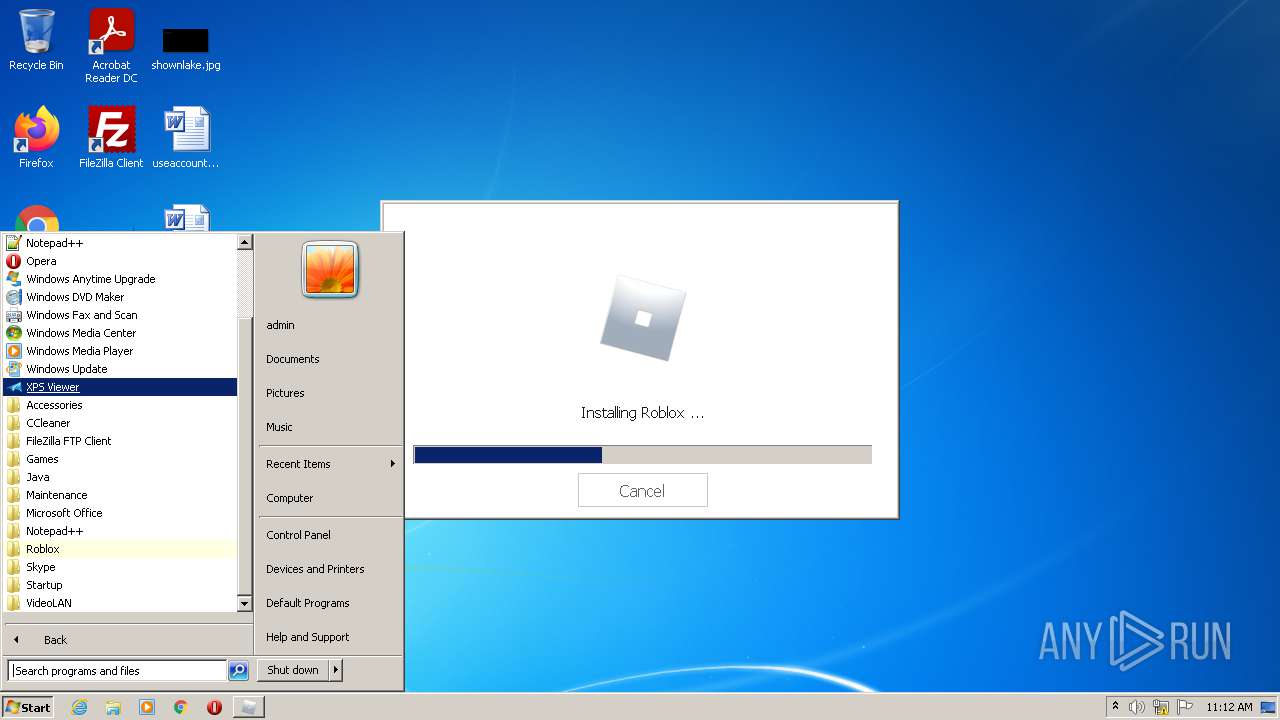Expand the Games folder
The image size is (1280, 720).
click(120, 459)
